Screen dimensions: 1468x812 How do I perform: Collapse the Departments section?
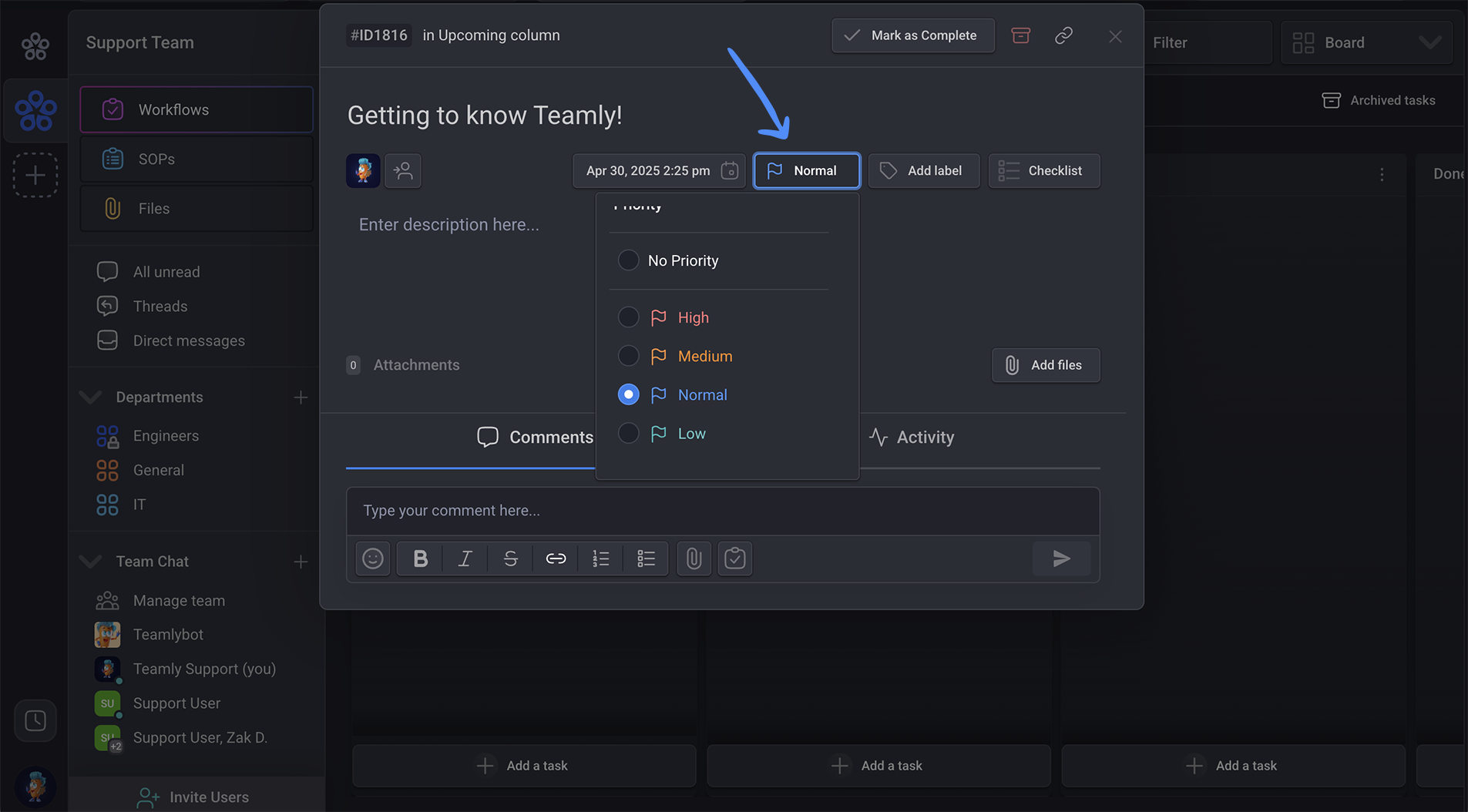[x=91, y=398]
